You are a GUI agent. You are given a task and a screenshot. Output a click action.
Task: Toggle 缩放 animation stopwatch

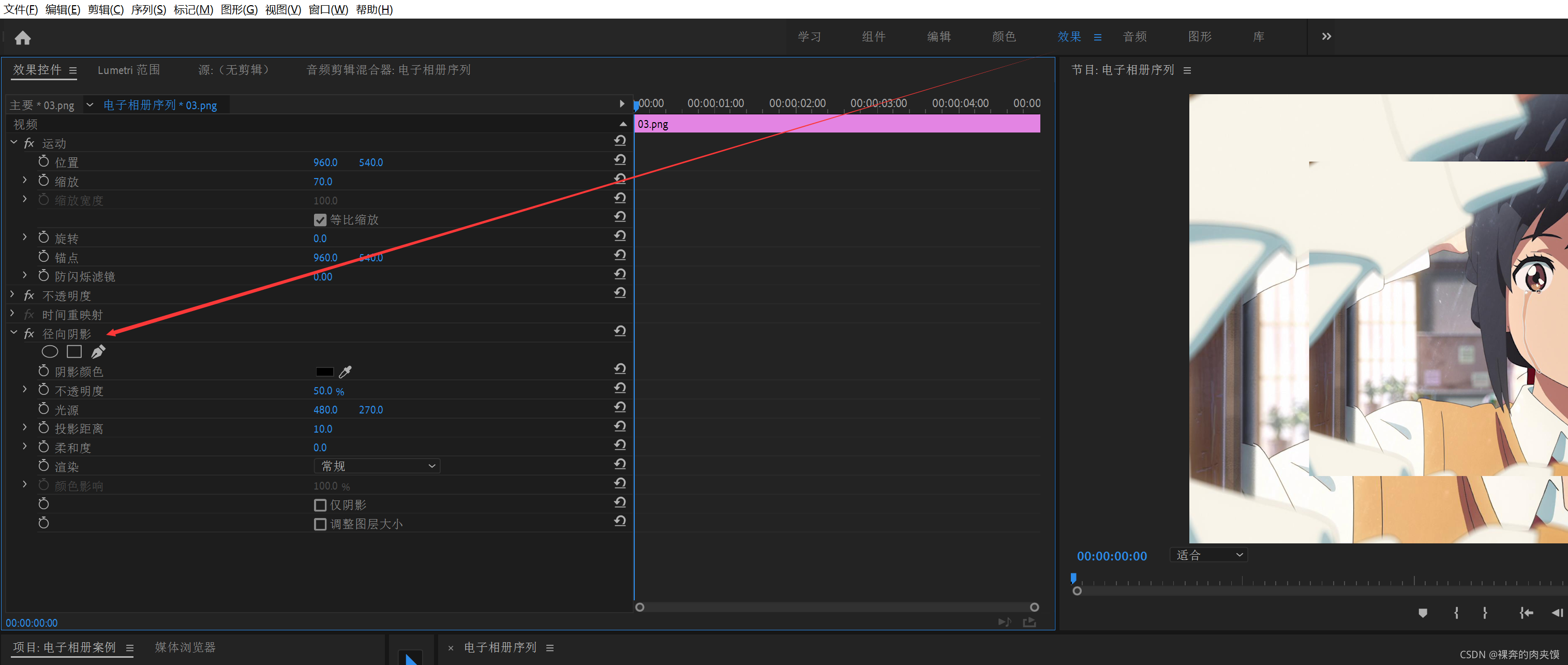pos(44,180)
